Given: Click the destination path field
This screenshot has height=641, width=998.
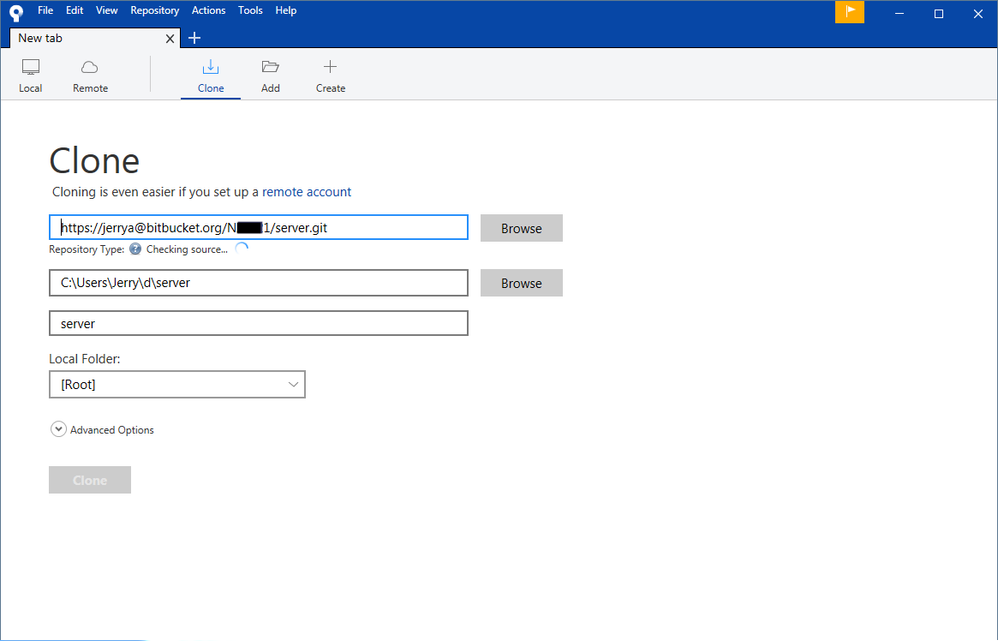Looking at the screenshot, I should [258, 283].
